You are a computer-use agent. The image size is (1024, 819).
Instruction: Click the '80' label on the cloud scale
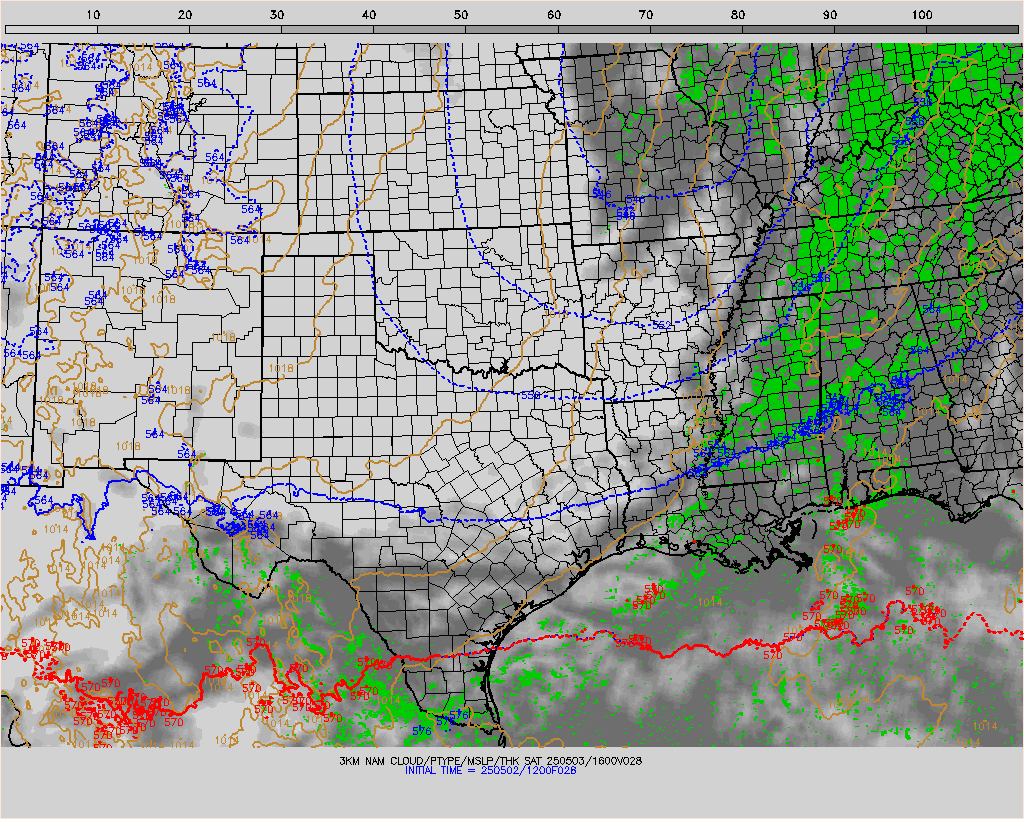pos(738,15)
